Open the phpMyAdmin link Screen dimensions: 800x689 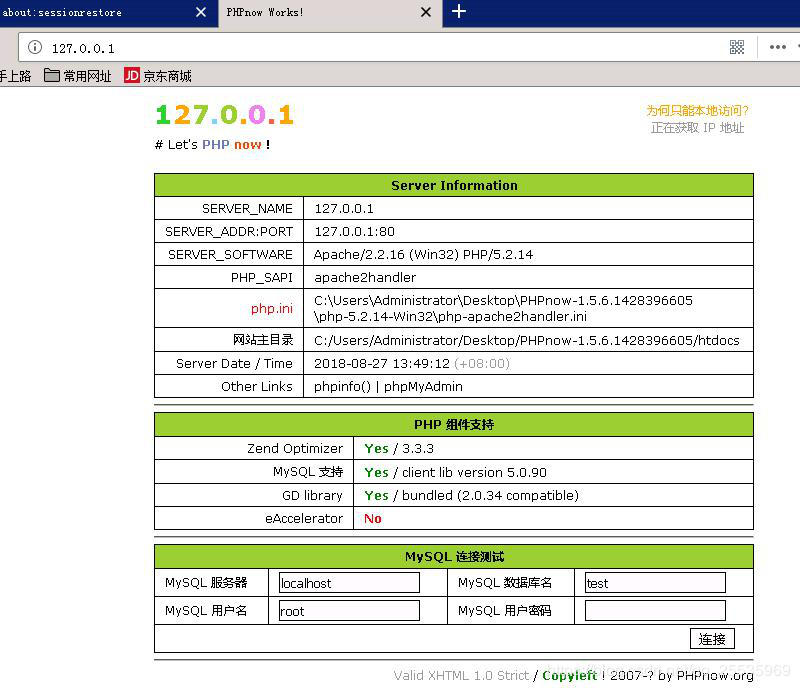[423, 386]
